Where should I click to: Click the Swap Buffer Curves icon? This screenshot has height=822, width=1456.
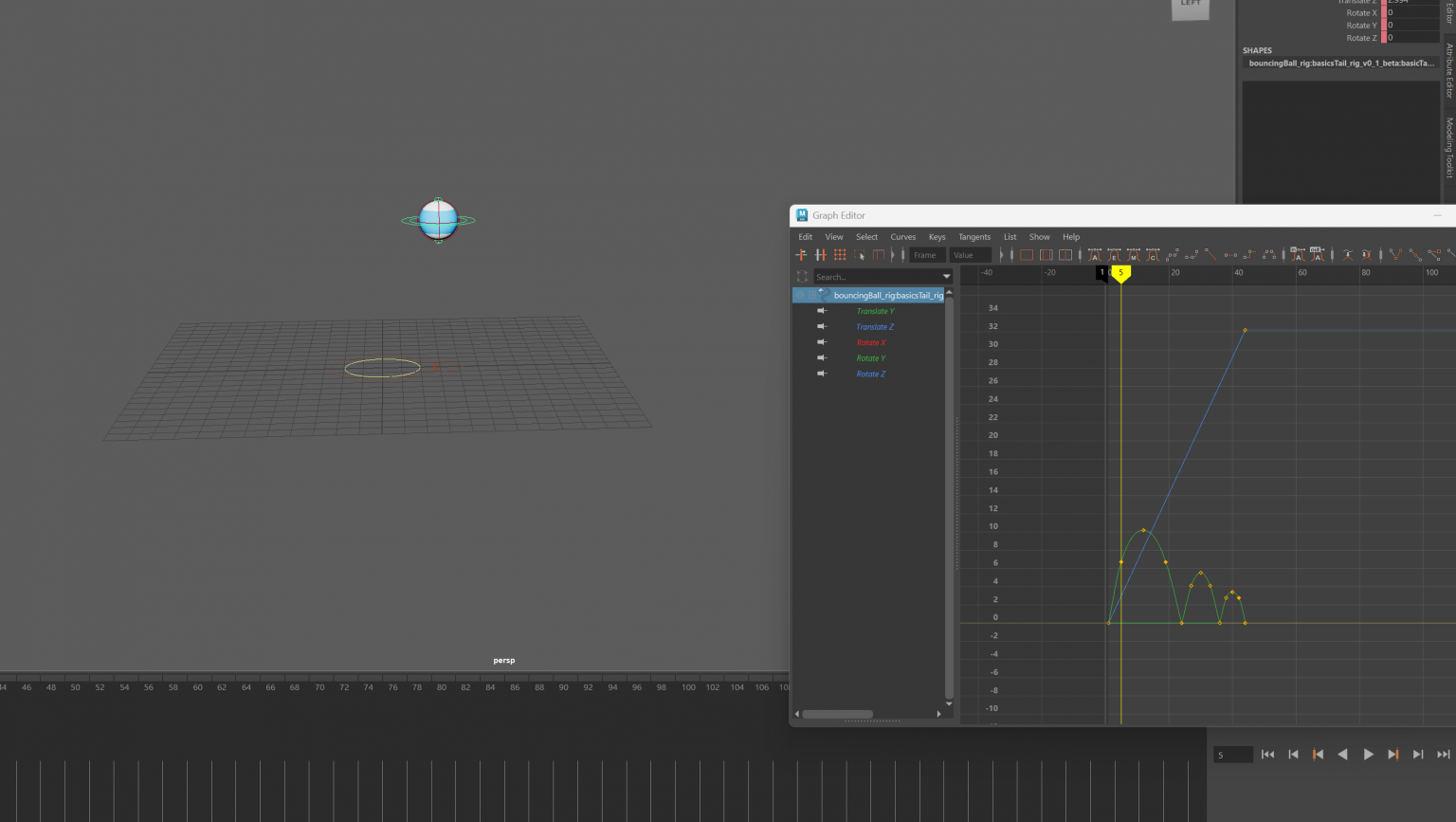tap(1367, 255)
